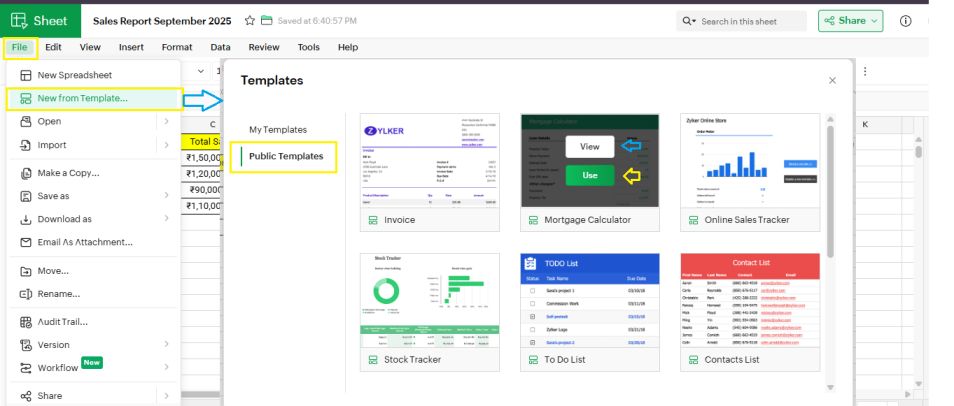Image resolution: width=954 pixels, height=406 pixels.
Task: Click the search magnifier icon
Action: (x=686, y=21)
